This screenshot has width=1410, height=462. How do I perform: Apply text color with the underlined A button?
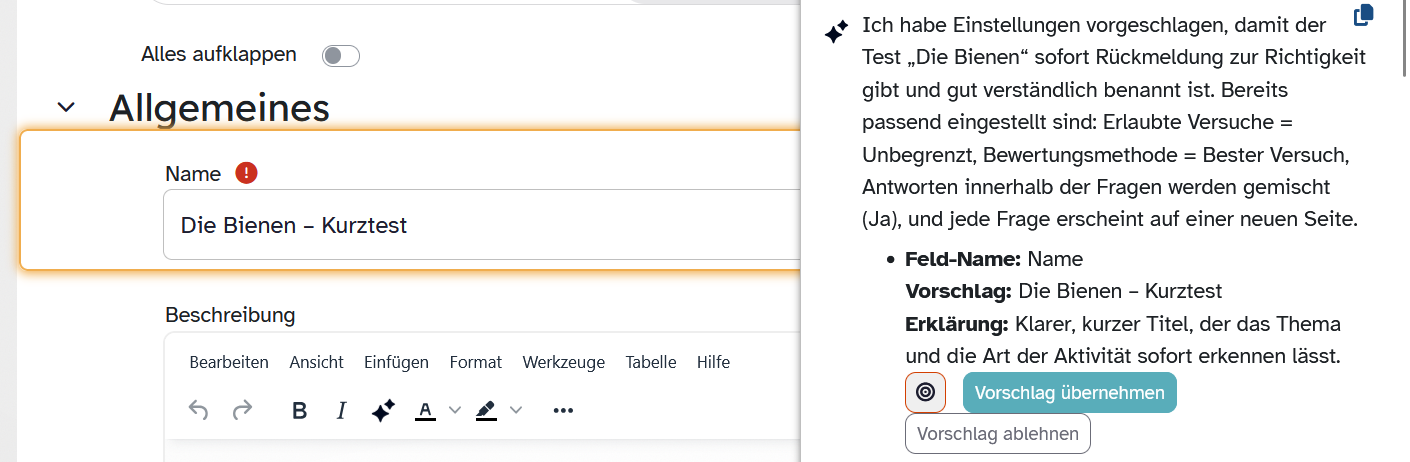[426, 410]
